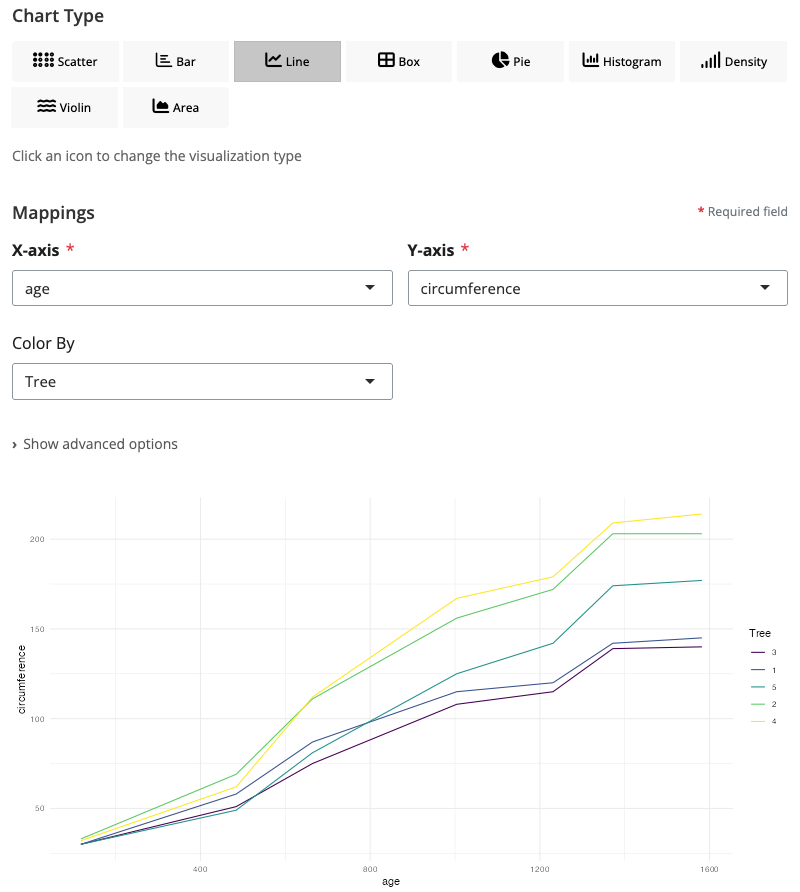Click the Tree 5 legend color swatch
The width and height of the screenshot is (800, 892).
758,687
